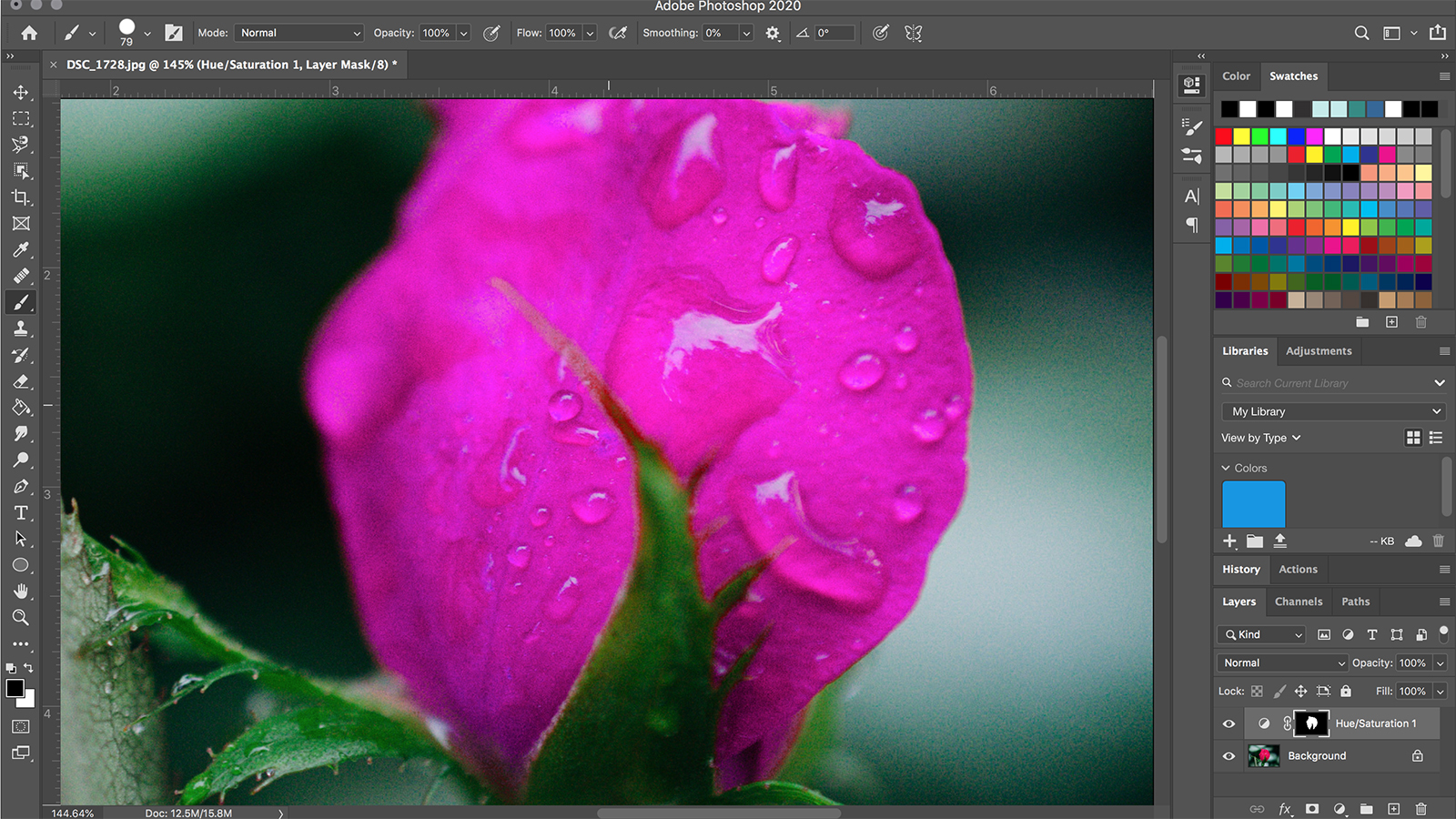Switch to the Channels tab
The width and height of the screenshot is (1456, 819).
1299,602
